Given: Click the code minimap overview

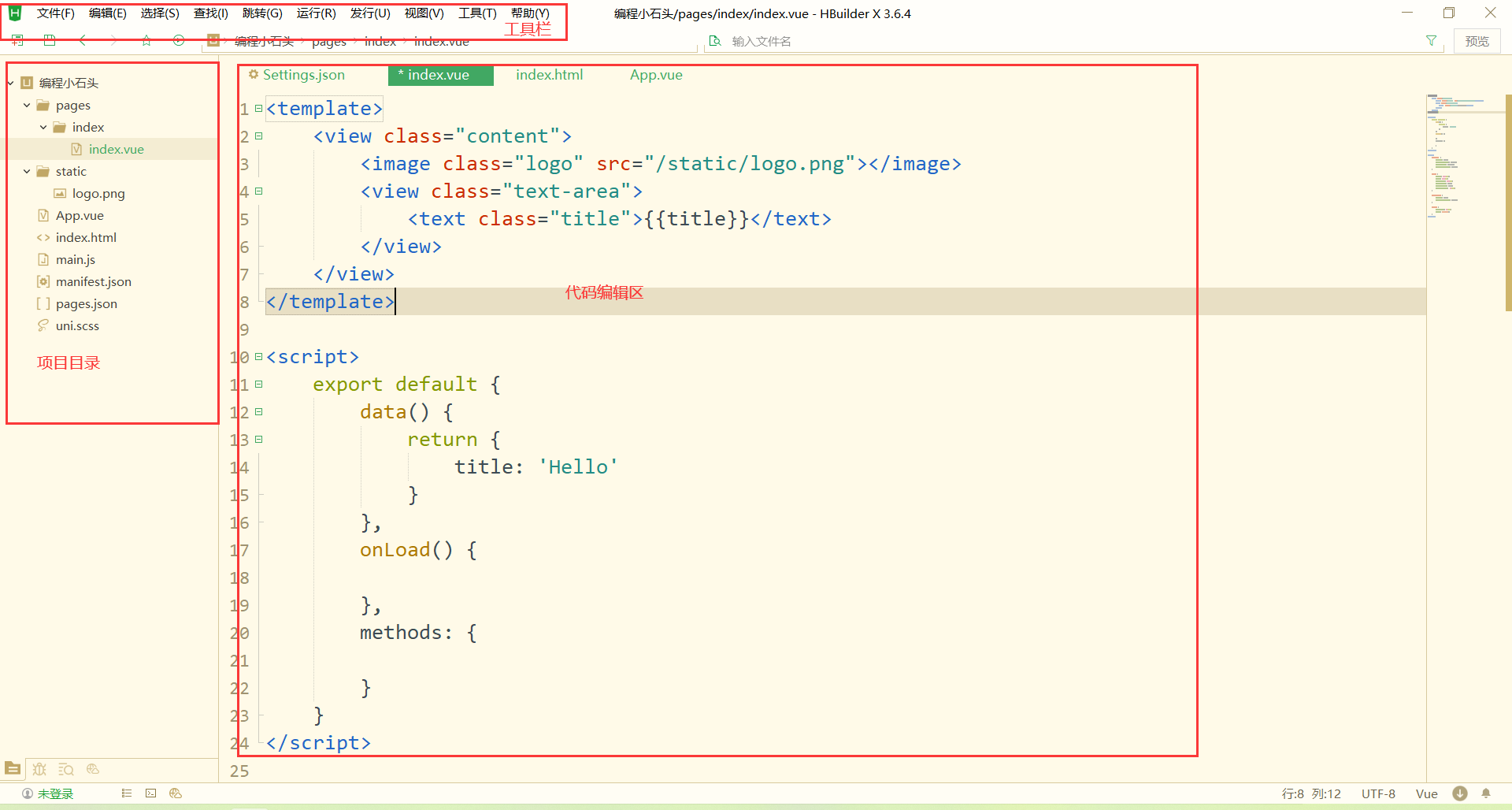Looking at the screenshot, I should (1465, 158).
